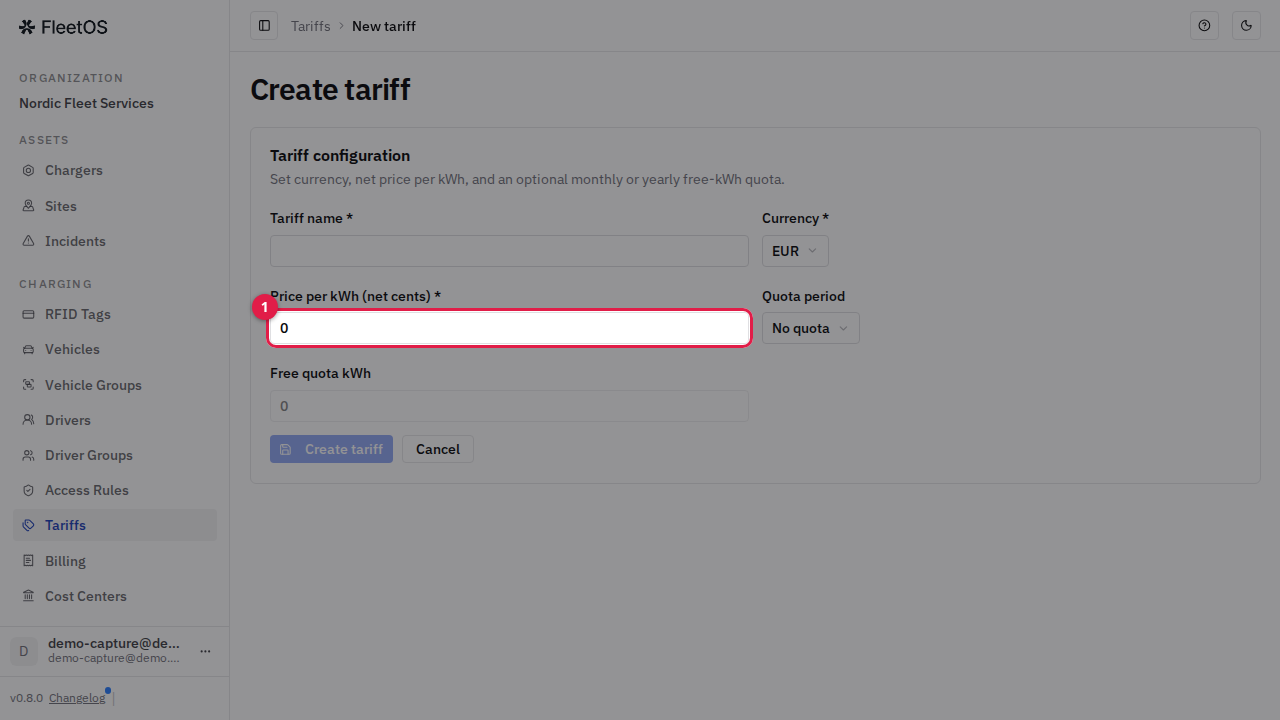Click the New tariff breadcrumb text
Screen dimensions: 1280x720
(x=384, y=26)
